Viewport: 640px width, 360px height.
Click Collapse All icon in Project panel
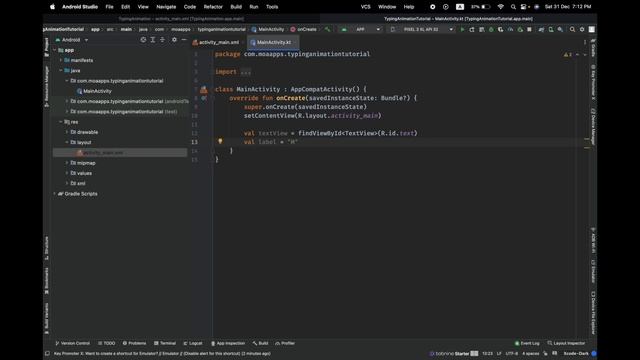162,40
